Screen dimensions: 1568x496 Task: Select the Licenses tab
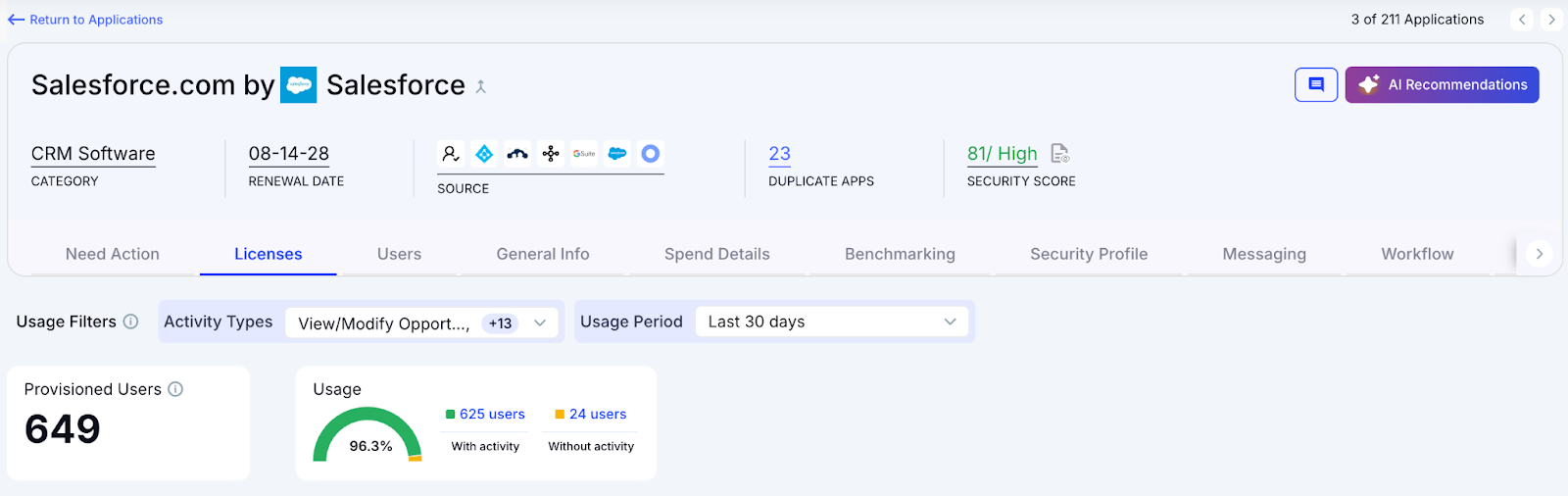pyautogui.click(x=269, y=254)
